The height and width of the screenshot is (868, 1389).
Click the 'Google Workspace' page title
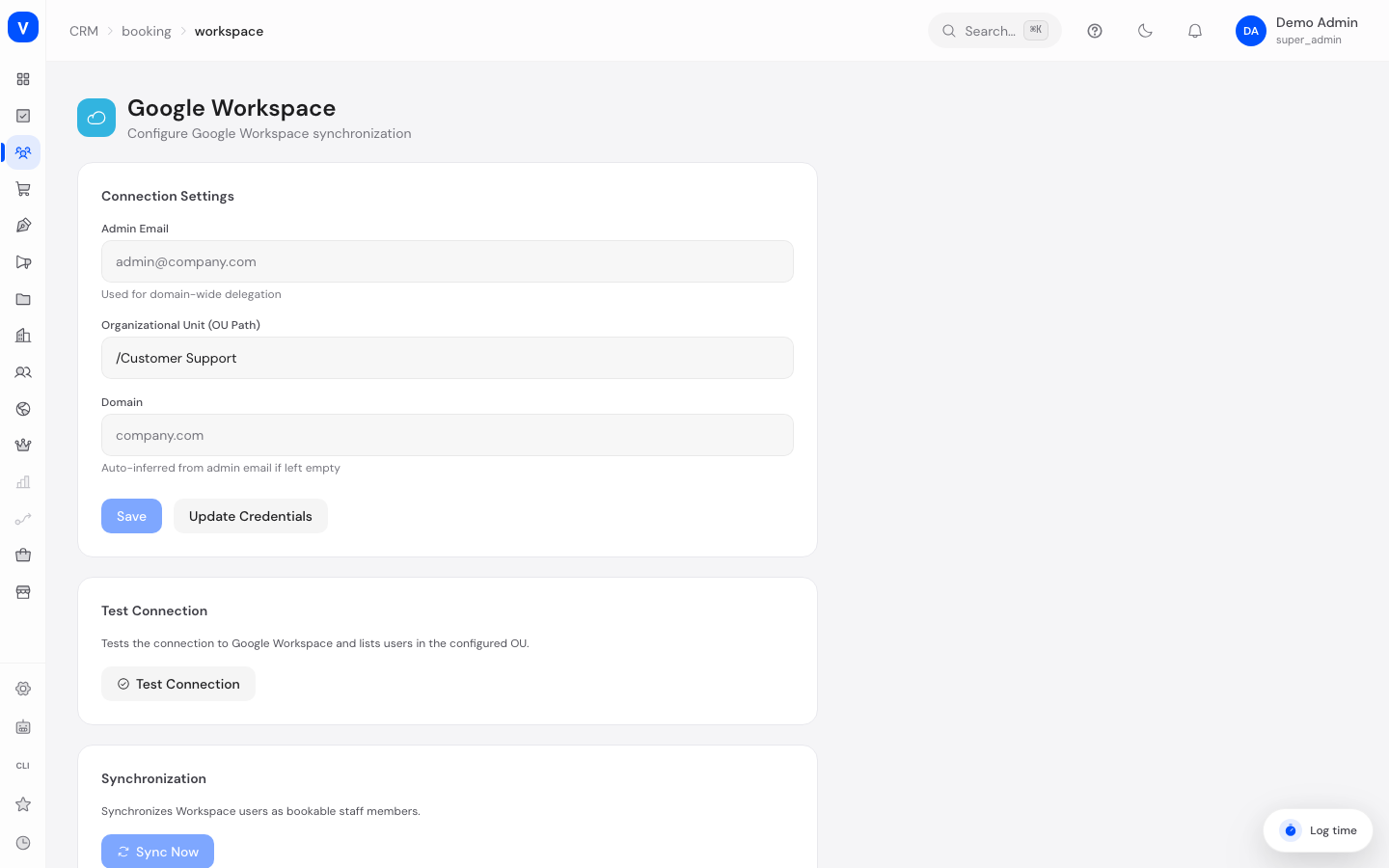(231, 108)
